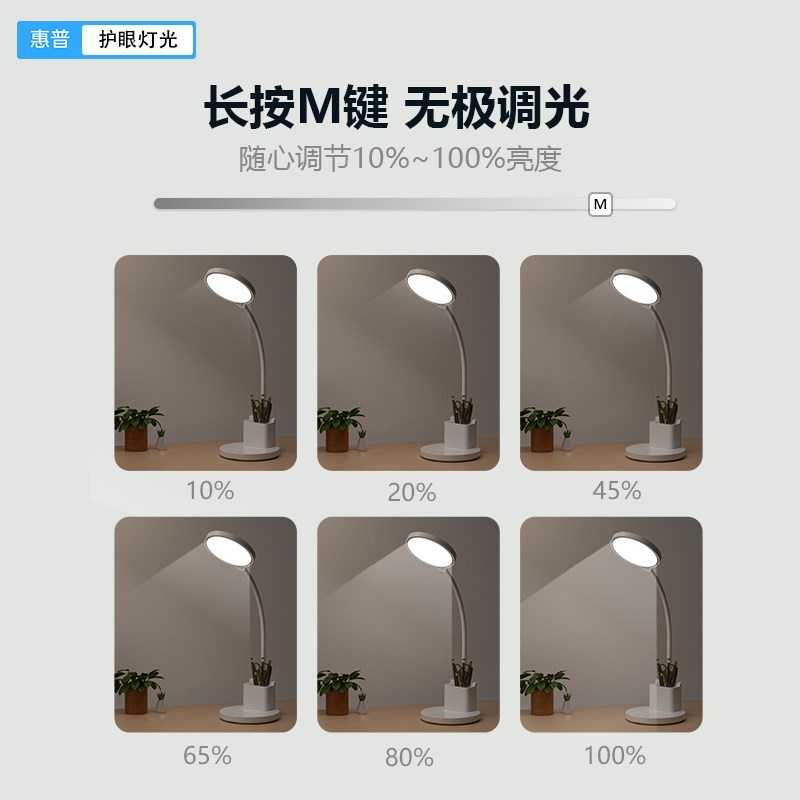This screenshot has width=800, height=800.
Task: Click the 惠普 brand label
Action: click(x=49, y=39)
